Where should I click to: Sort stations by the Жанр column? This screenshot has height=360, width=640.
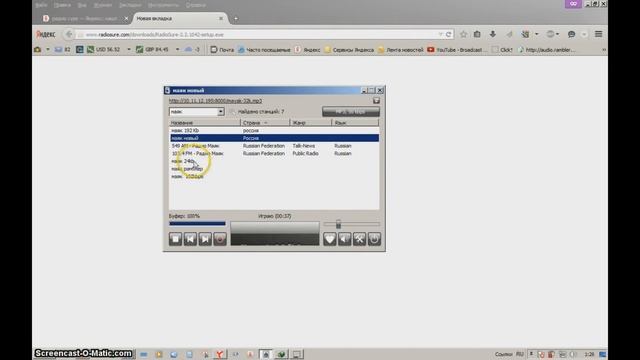311,122
